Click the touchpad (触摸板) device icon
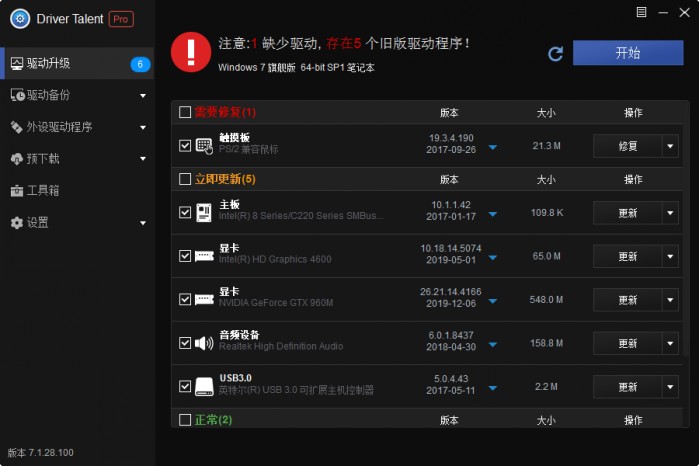699x466 pixels. click(x=204, y=146)
